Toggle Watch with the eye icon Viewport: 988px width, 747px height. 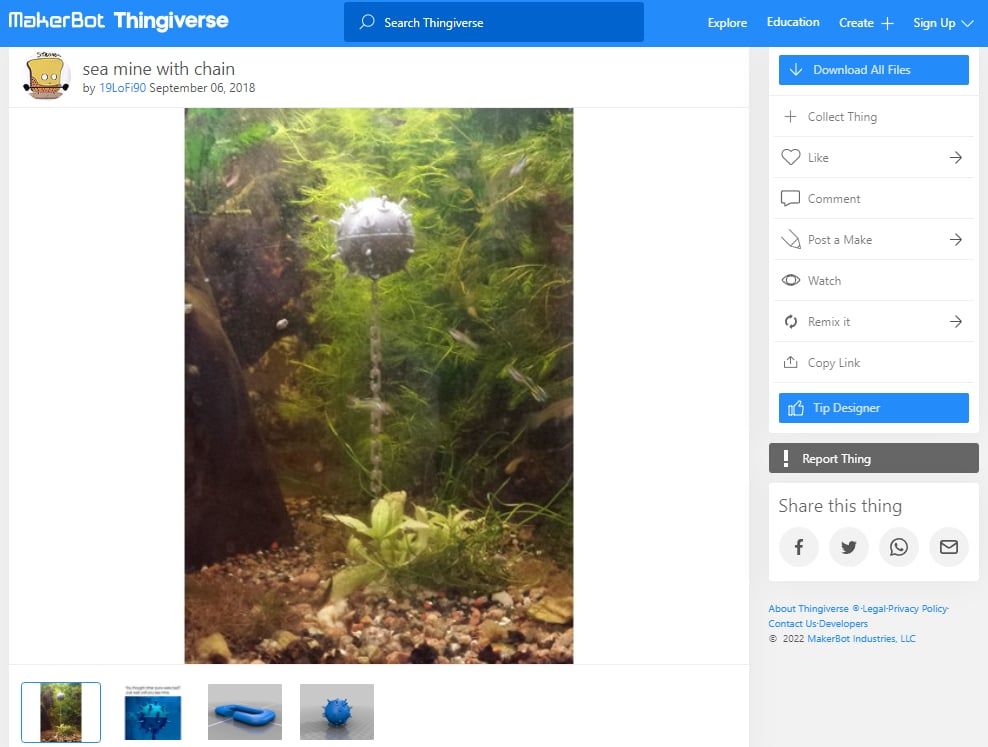[790, 281]
